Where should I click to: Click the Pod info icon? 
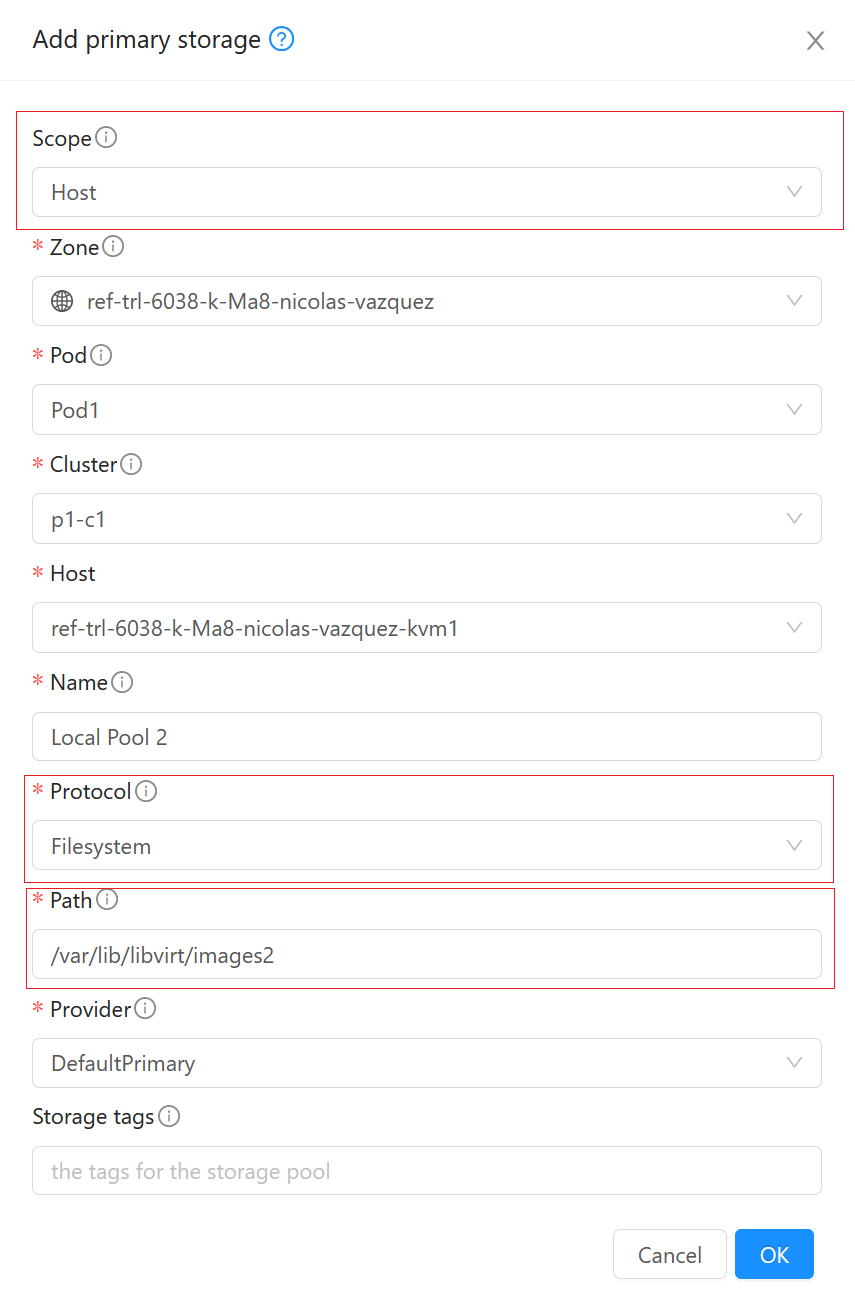point(102,355)
